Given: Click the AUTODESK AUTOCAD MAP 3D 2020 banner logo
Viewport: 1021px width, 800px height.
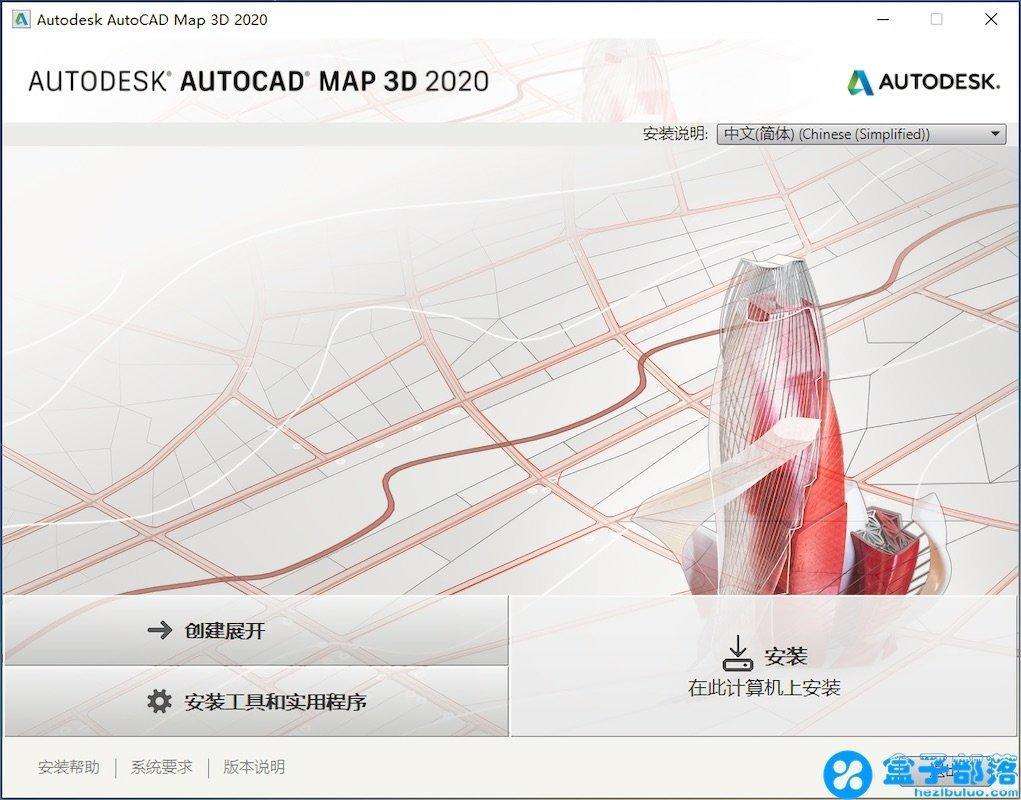Looking at the screenshot, I should point(256,82).
